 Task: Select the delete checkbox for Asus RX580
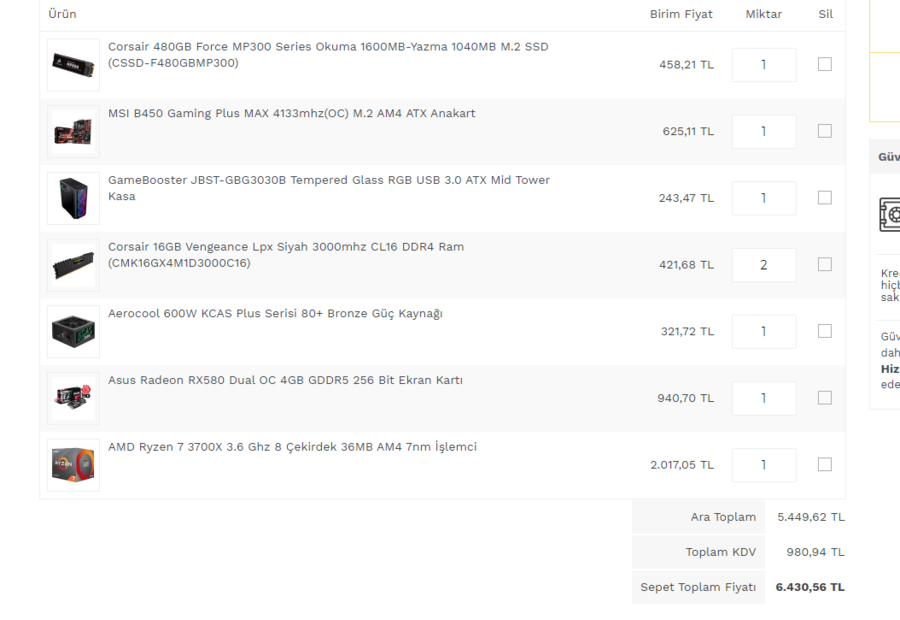tap(824, 398)
